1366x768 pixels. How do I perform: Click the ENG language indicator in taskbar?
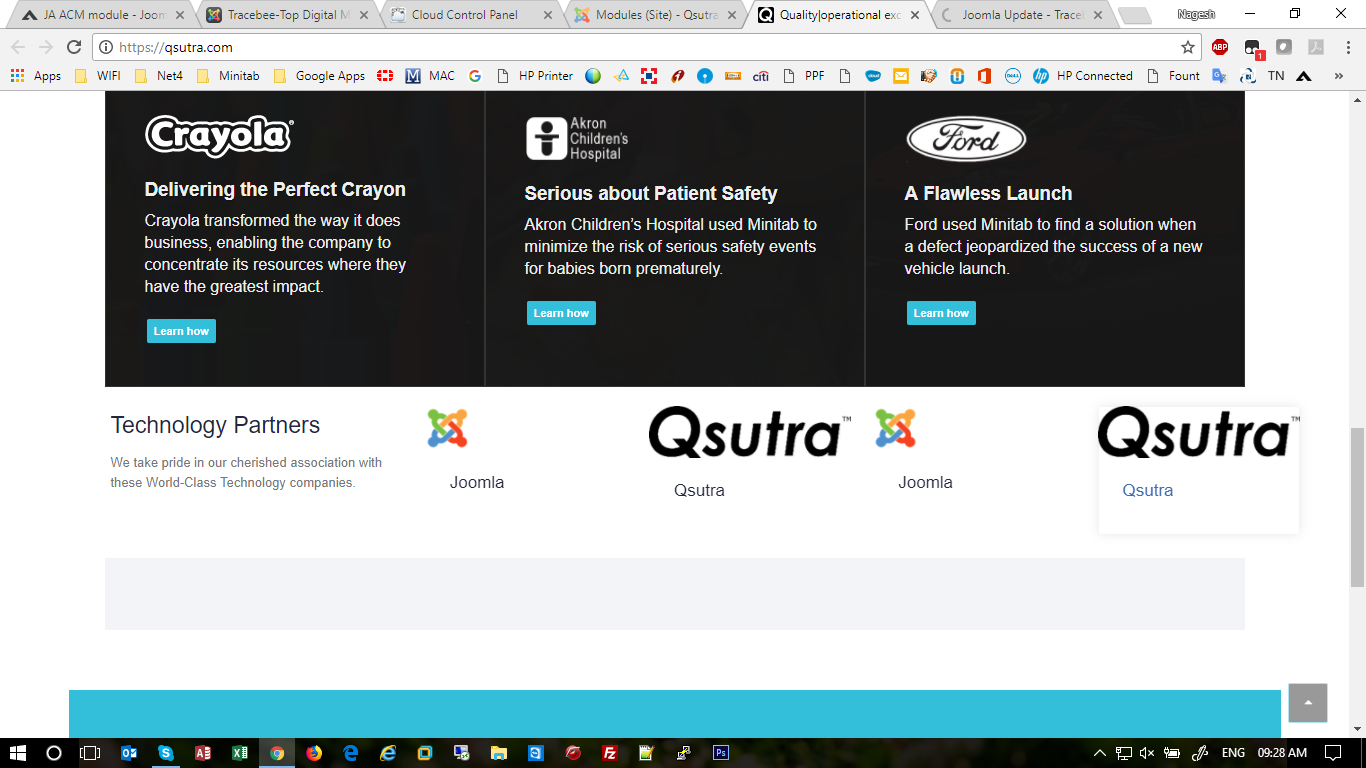tap(1233, 753)
